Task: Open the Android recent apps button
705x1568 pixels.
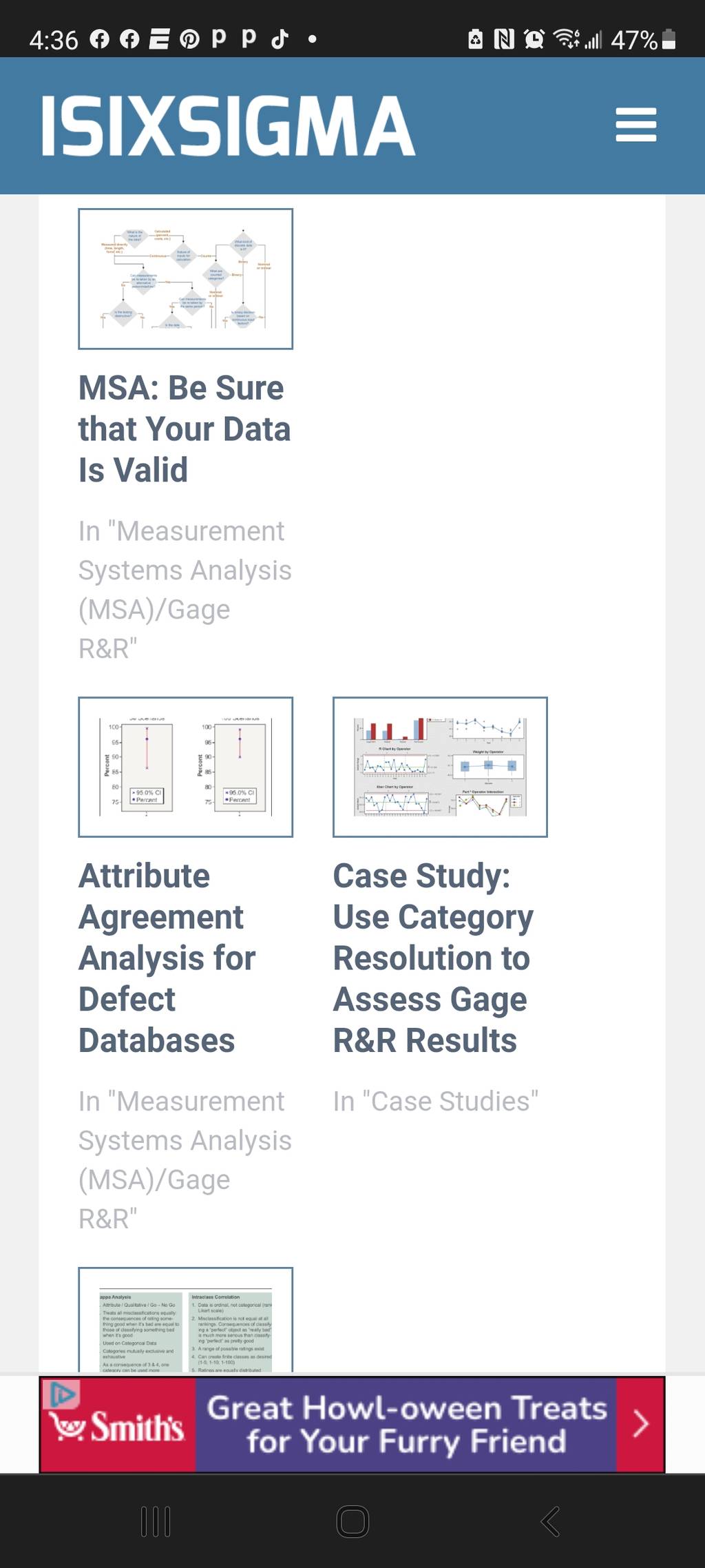Action: (156, 1521)
